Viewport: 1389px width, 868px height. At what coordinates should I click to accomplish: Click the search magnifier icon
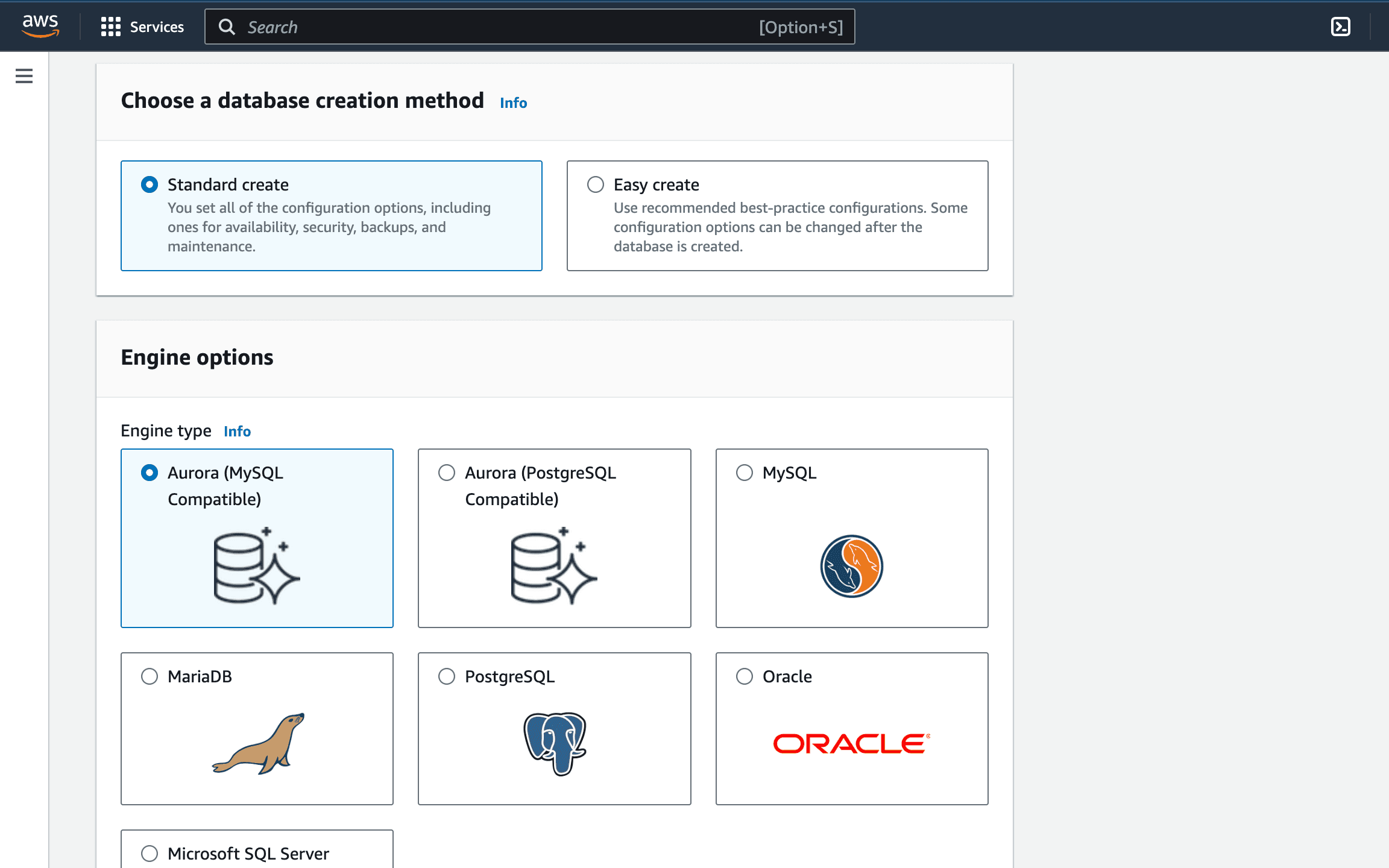click(227, 27)
